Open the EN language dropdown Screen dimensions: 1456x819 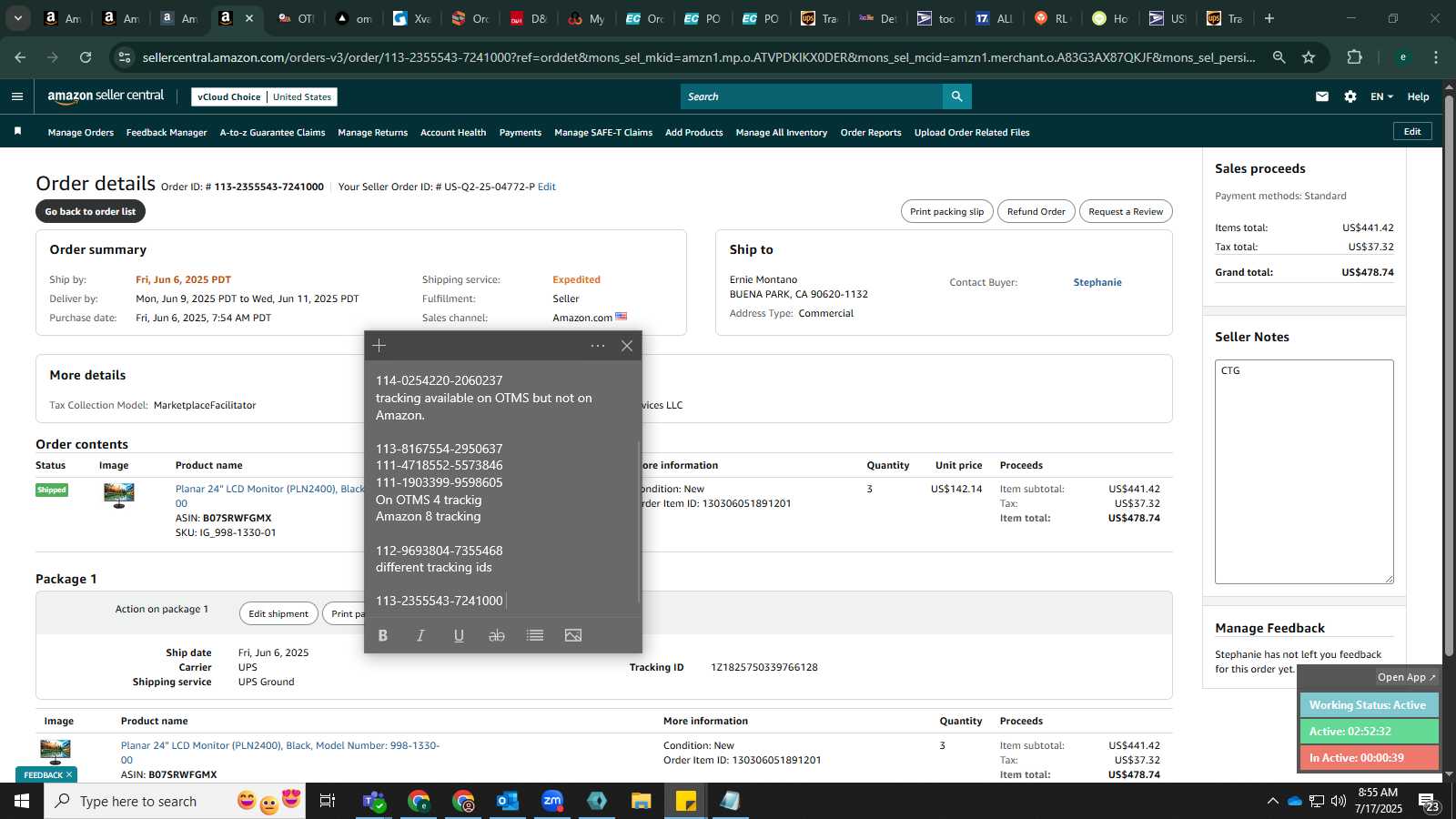pyautogui.click(x=1381, y=96)
